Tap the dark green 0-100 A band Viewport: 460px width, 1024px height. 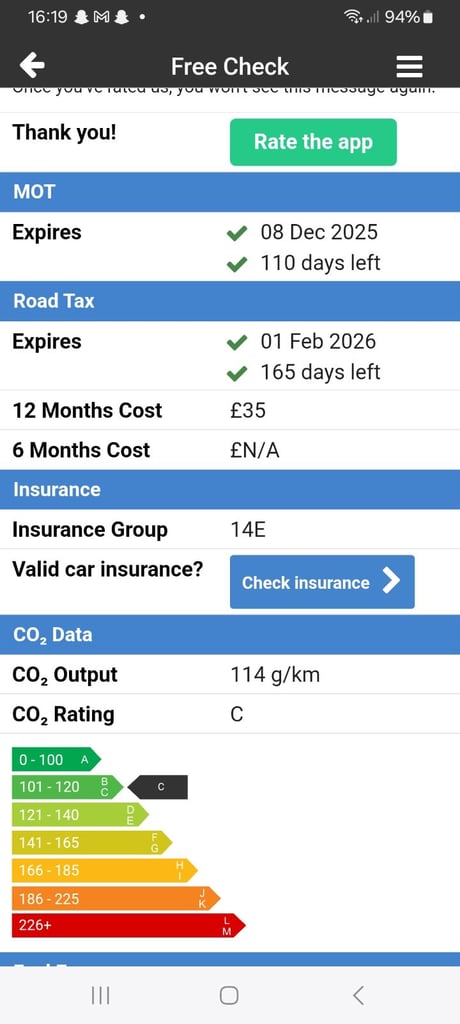(56, 760)
